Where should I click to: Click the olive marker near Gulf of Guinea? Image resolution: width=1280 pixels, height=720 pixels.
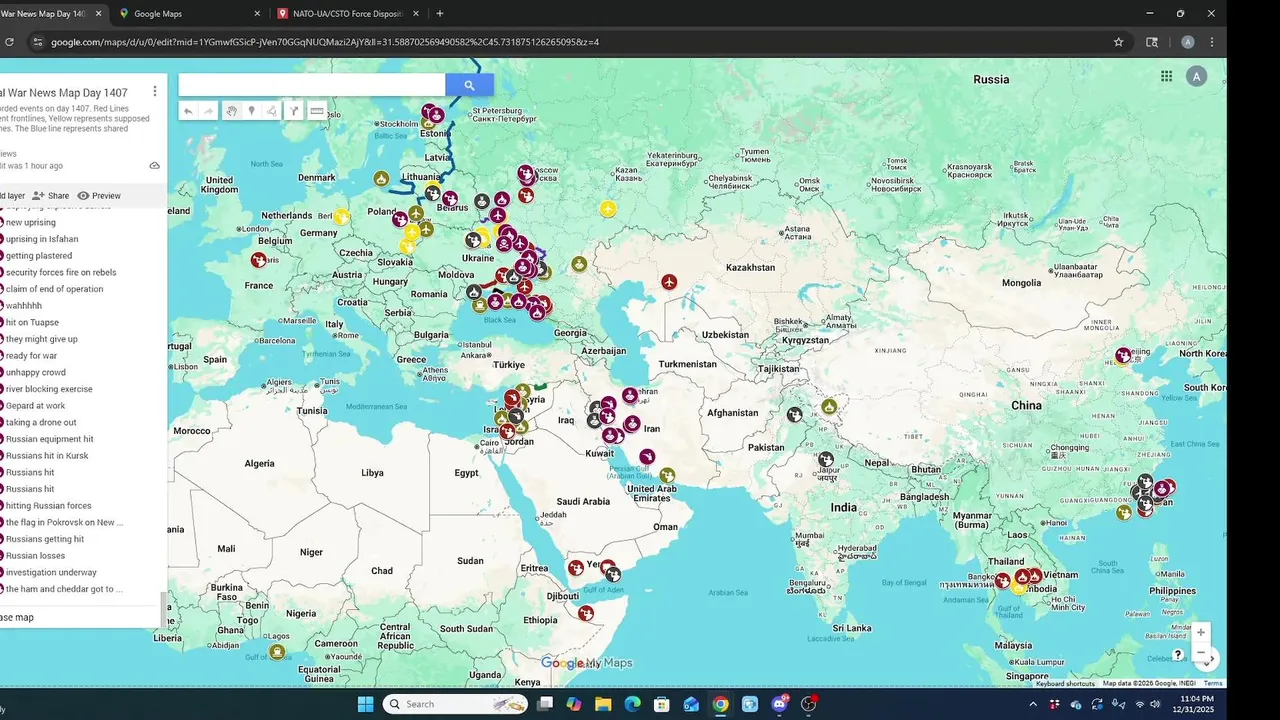pyautogui.click(x=277, y=652)
